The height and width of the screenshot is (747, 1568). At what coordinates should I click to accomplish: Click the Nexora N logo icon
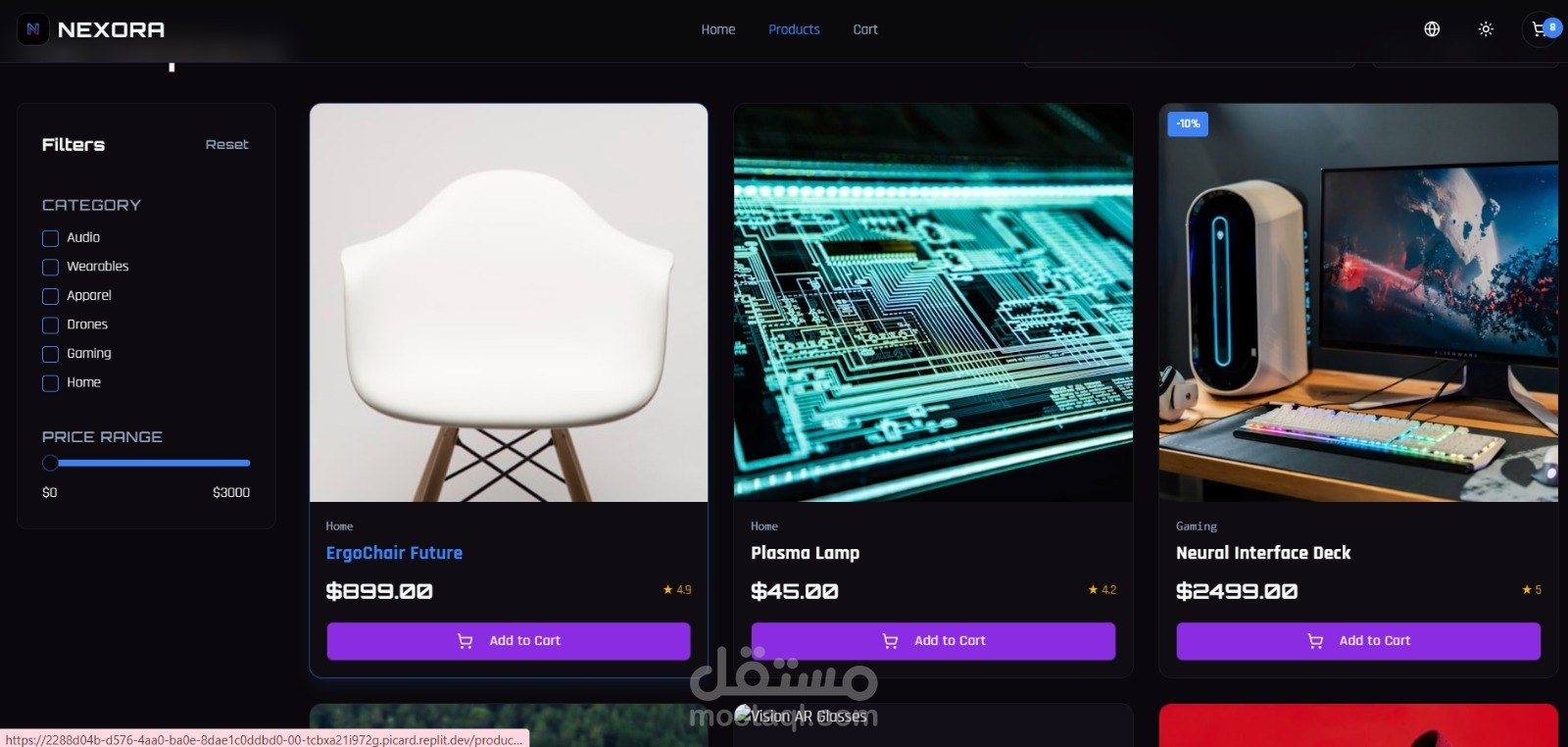coord(33,29)
